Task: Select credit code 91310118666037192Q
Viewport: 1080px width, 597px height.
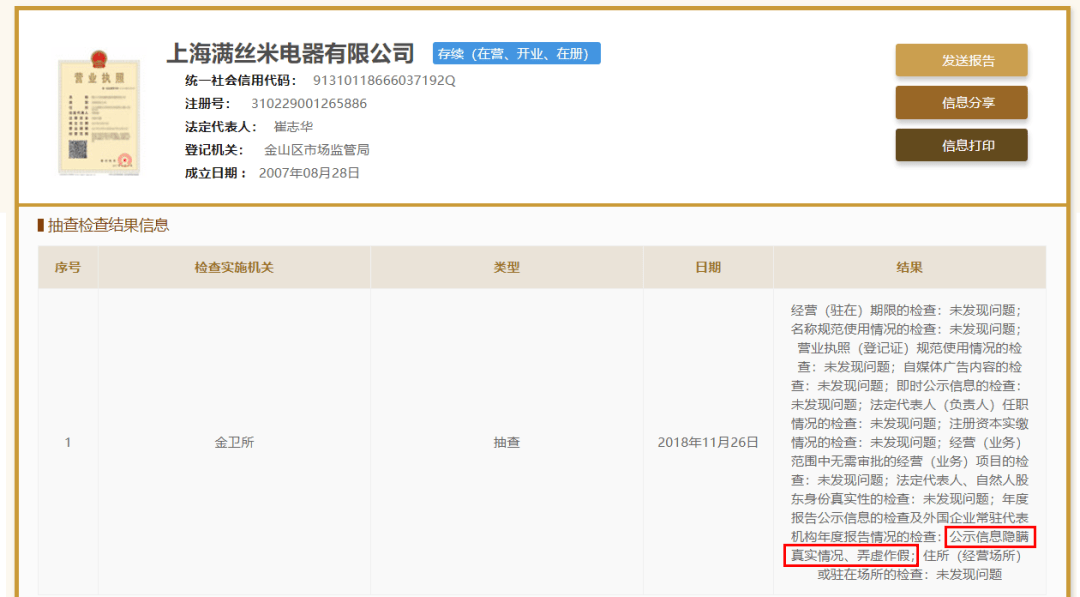Action: coord(384,81)
